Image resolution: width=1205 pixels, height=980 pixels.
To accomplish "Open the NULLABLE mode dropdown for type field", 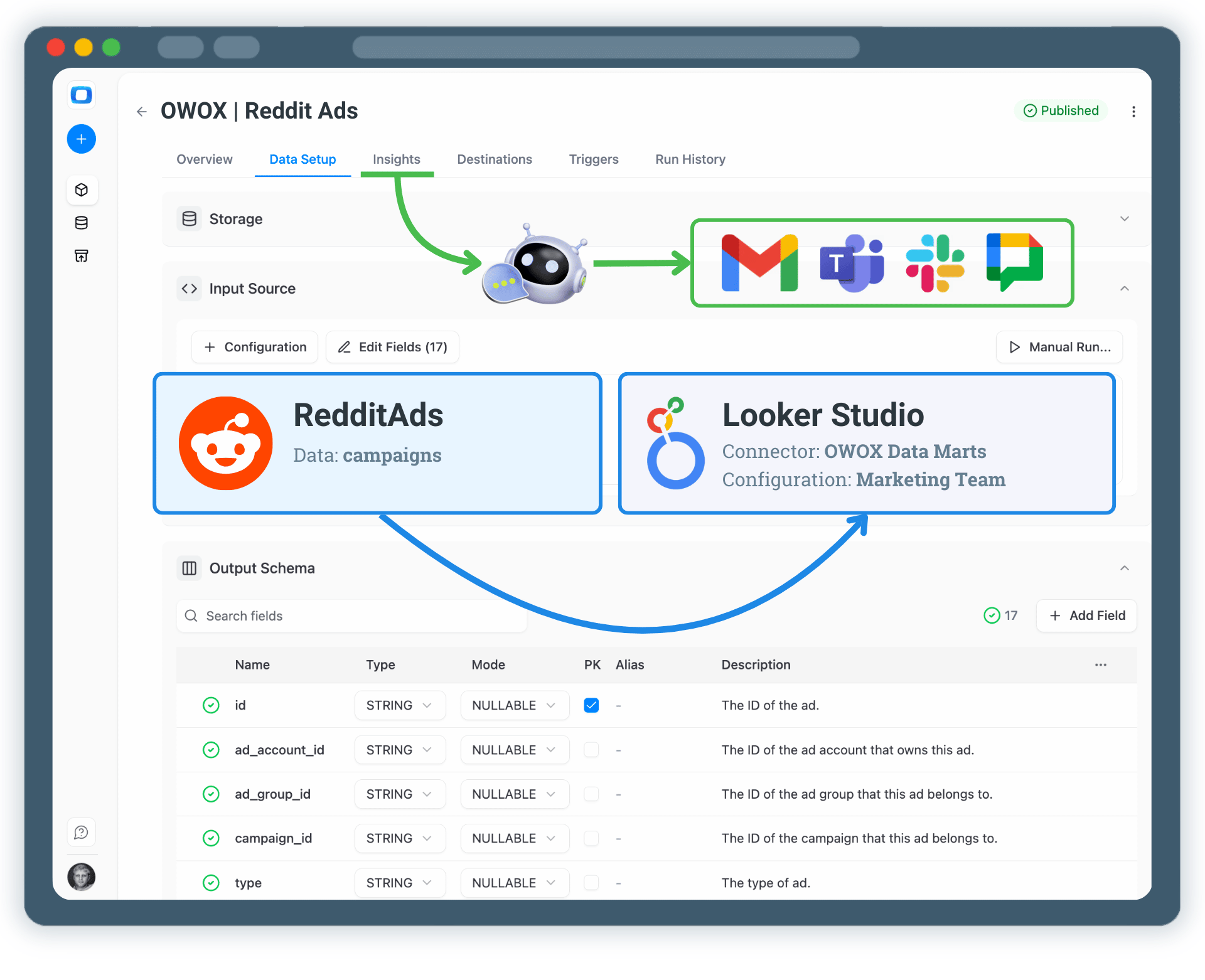I will click(515, 883).
